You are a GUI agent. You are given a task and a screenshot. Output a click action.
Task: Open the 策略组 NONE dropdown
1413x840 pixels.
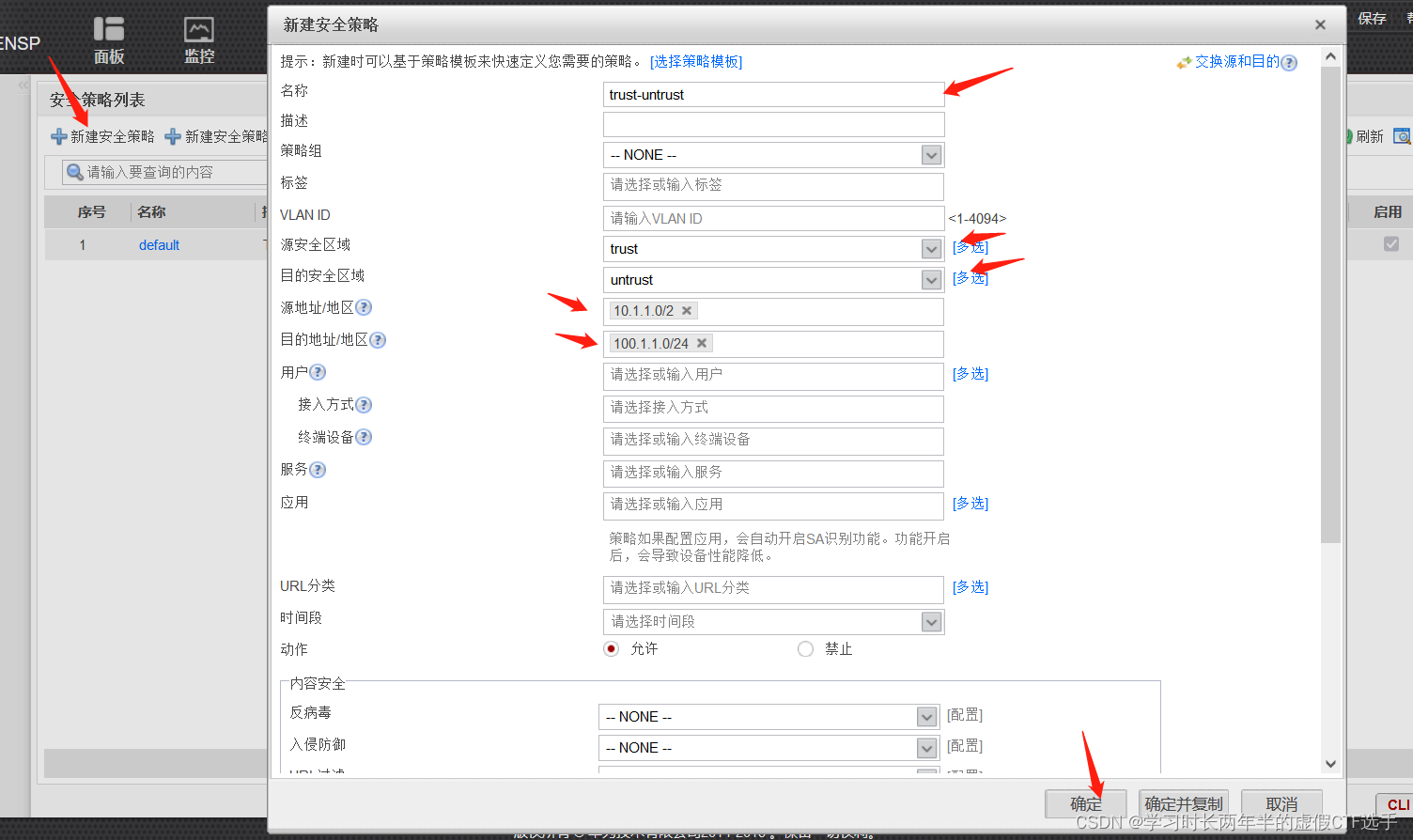[773, 155]
